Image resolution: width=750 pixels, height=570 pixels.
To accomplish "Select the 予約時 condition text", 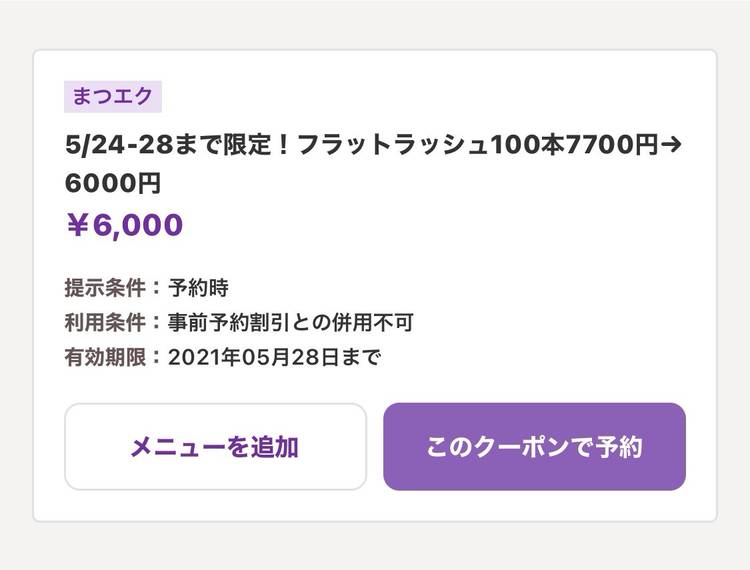I will [198, 289].
